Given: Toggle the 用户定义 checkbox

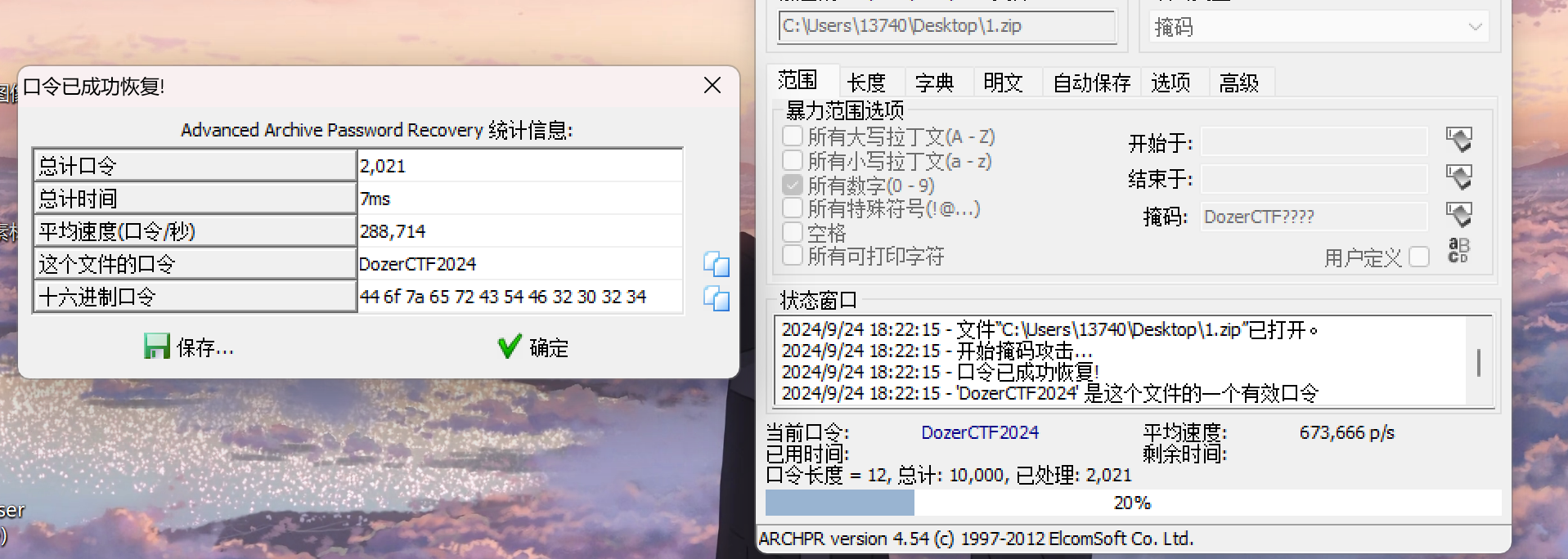Looking at the screenshot, I should pos(1419,257).
